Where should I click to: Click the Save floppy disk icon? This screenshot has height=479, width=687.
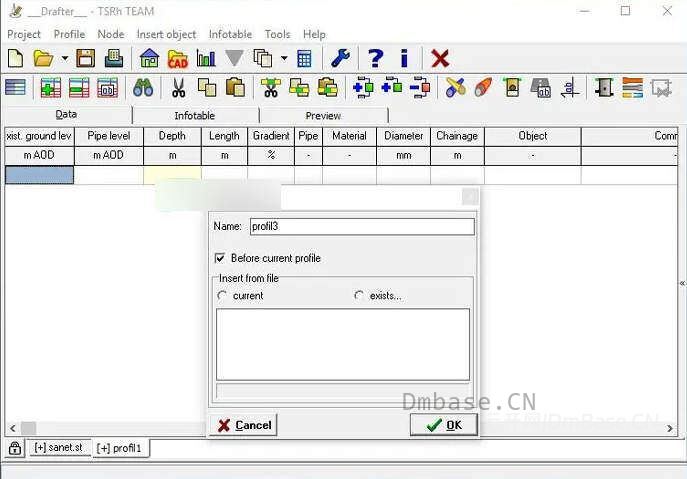point(85,58)
